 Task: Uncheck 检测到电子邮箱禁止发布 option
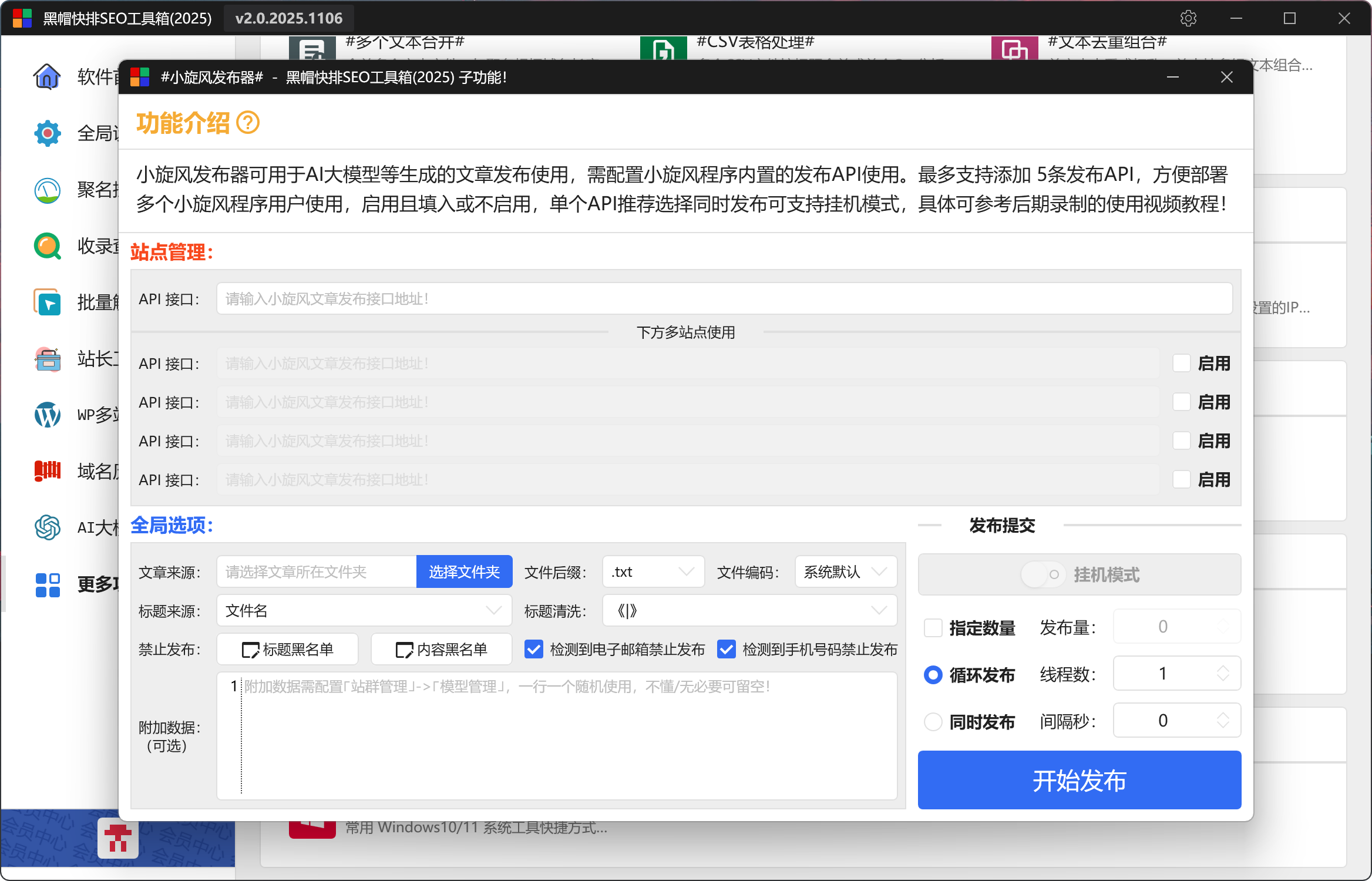534,649
